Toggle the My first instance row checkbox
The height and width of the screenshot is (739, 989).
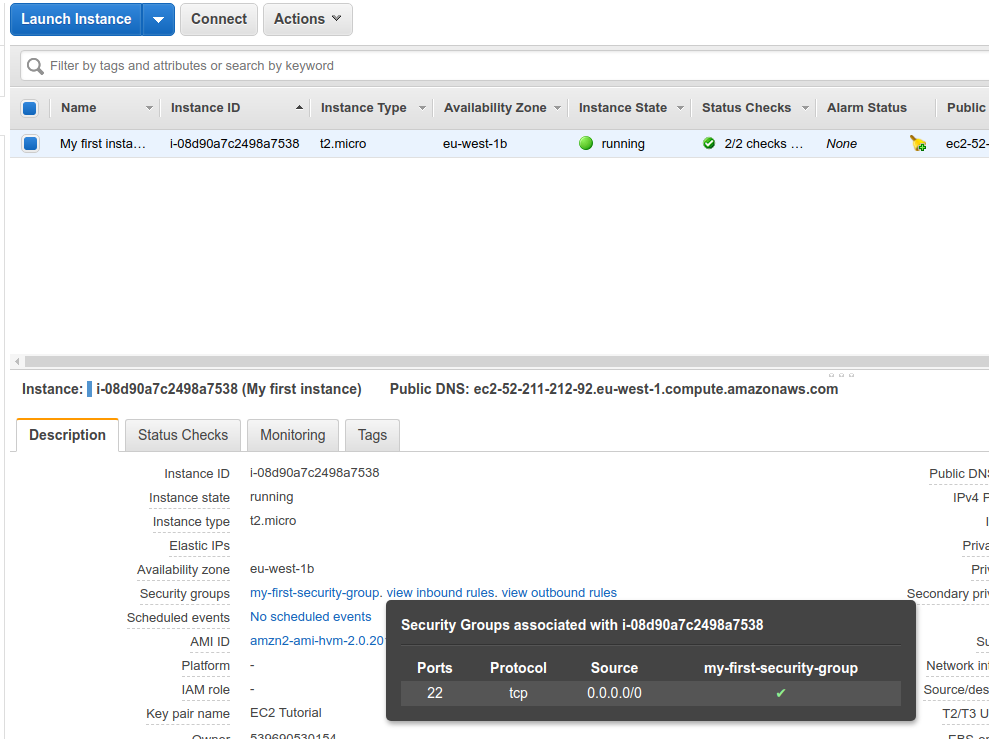tap(30, 144)
